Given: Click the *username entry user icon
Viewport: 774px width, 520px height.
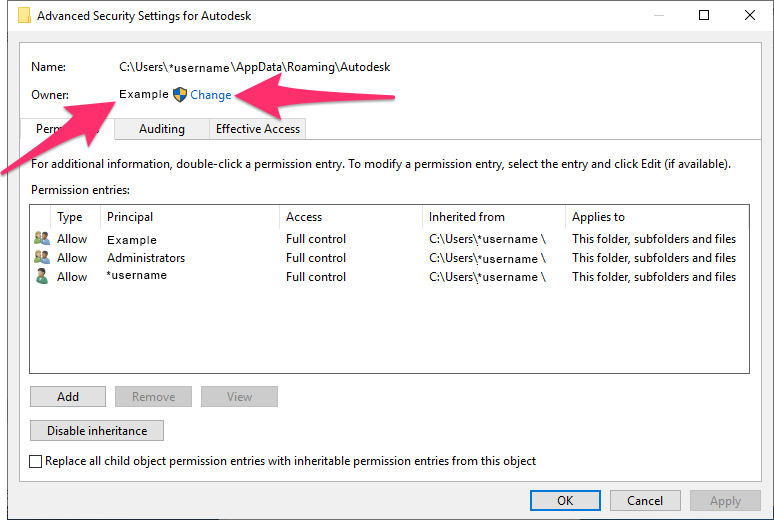Looking at the screenshot, I should (41, 276).
